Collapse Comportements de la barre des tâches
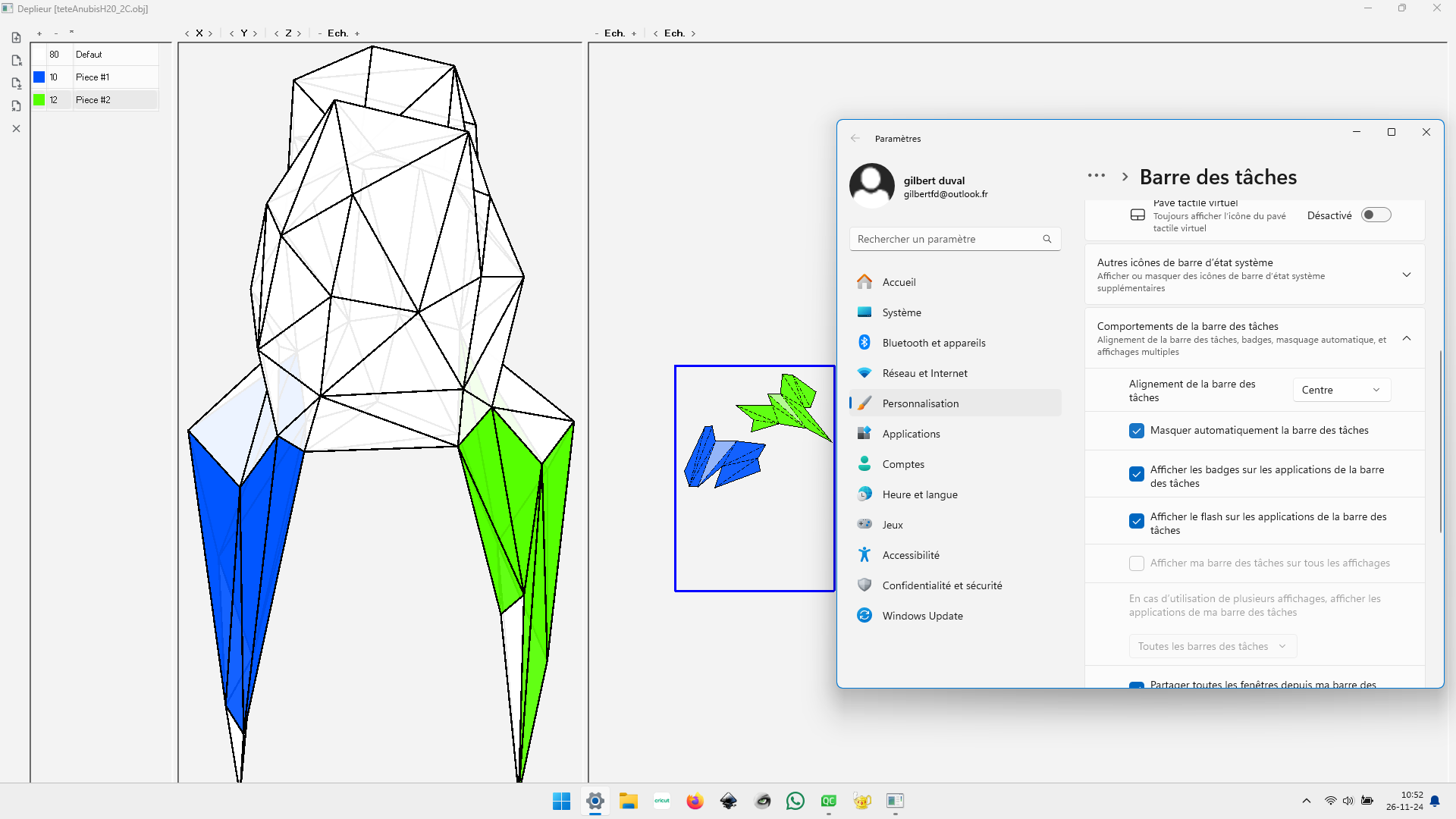 coord(1406,338)
